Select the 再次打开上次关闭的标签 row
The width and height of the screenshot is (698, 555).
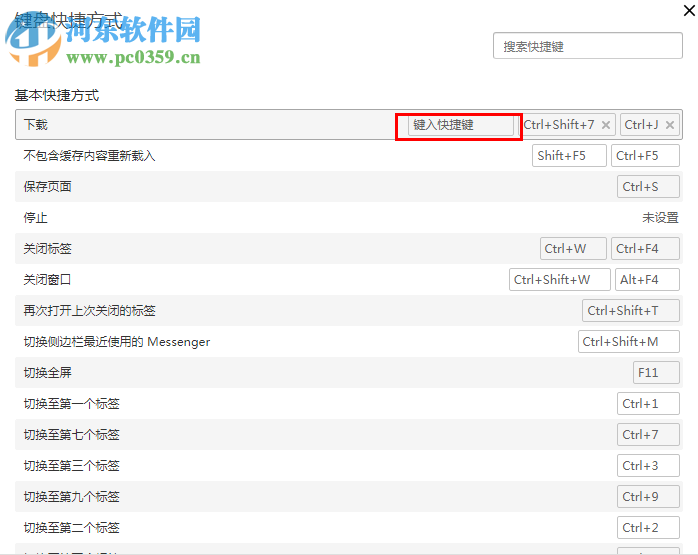[x=349, y=311]
